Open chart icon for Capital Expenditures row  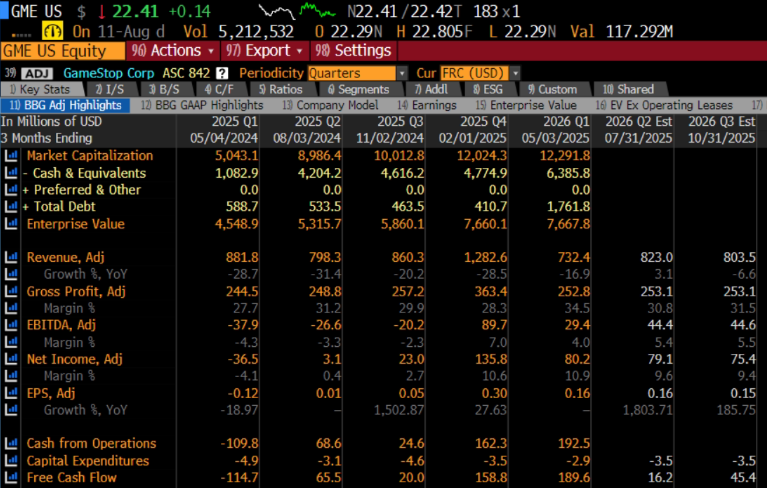(11, 461)
